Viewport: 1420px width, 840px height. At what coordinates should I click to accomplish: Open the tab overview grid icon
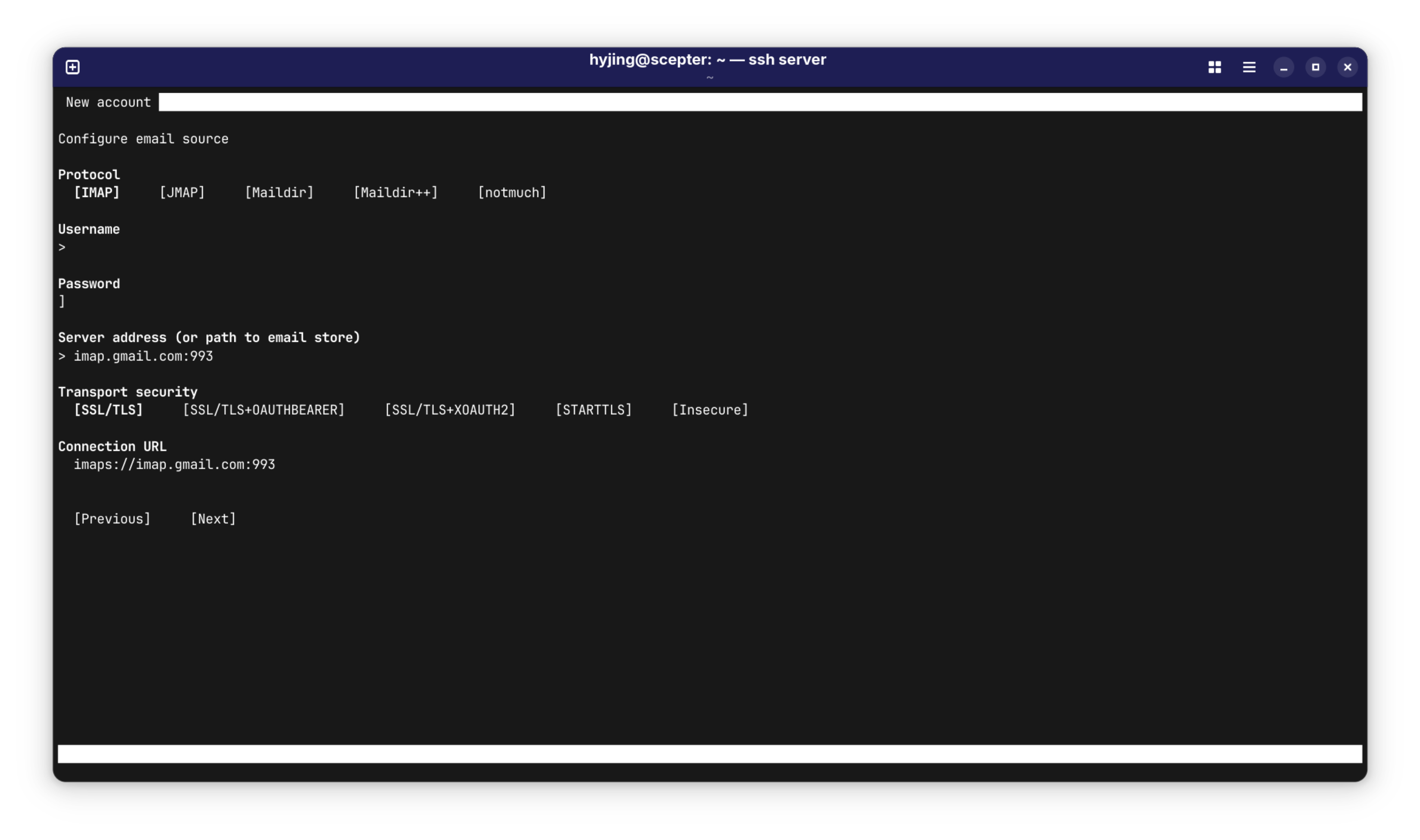(x=1215, y=67)
